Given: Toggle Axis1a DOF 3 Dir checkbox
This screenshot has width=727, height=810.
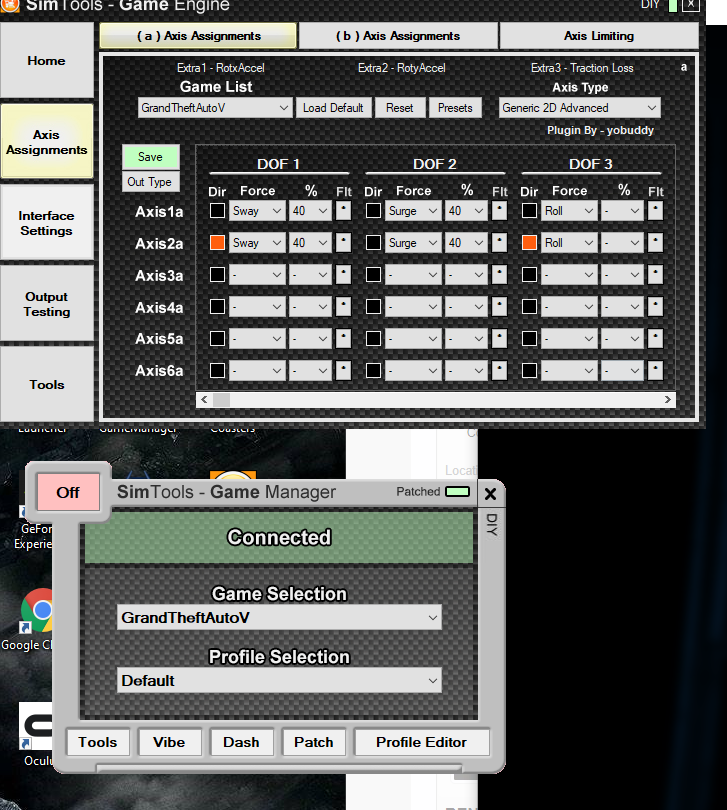Looking at the screenshot, I should [x=529, y=211].
